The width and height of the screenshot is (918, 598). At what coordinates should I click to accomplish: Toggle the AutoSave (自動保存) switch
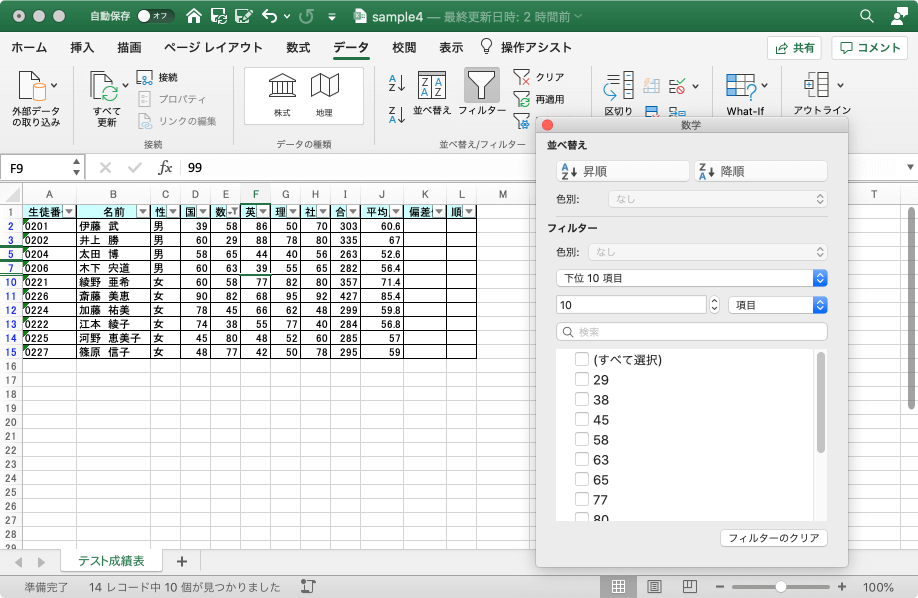pyautogui.click(x=155, y=16)
